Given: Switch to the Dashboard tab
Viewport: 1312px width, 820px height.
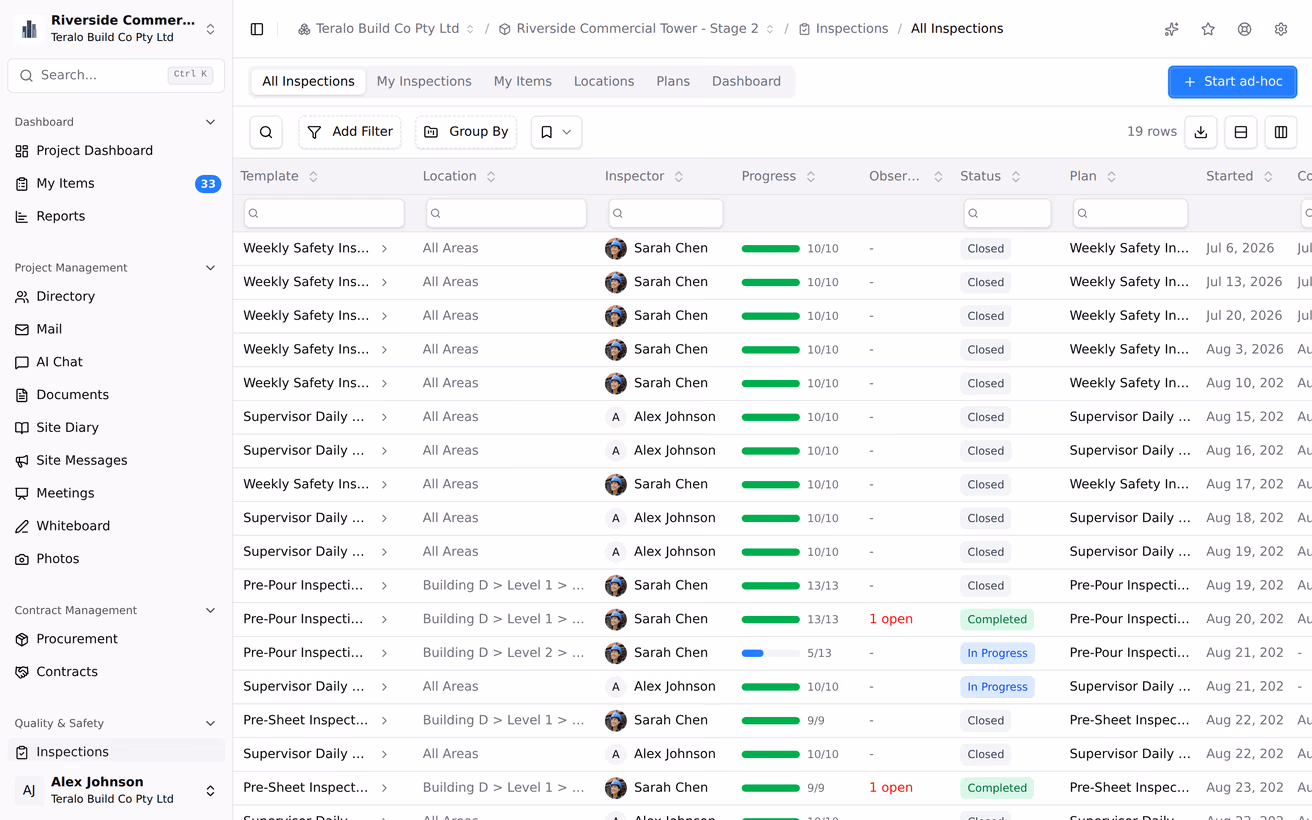Looking at the screenshot, I should coord(746,82).
